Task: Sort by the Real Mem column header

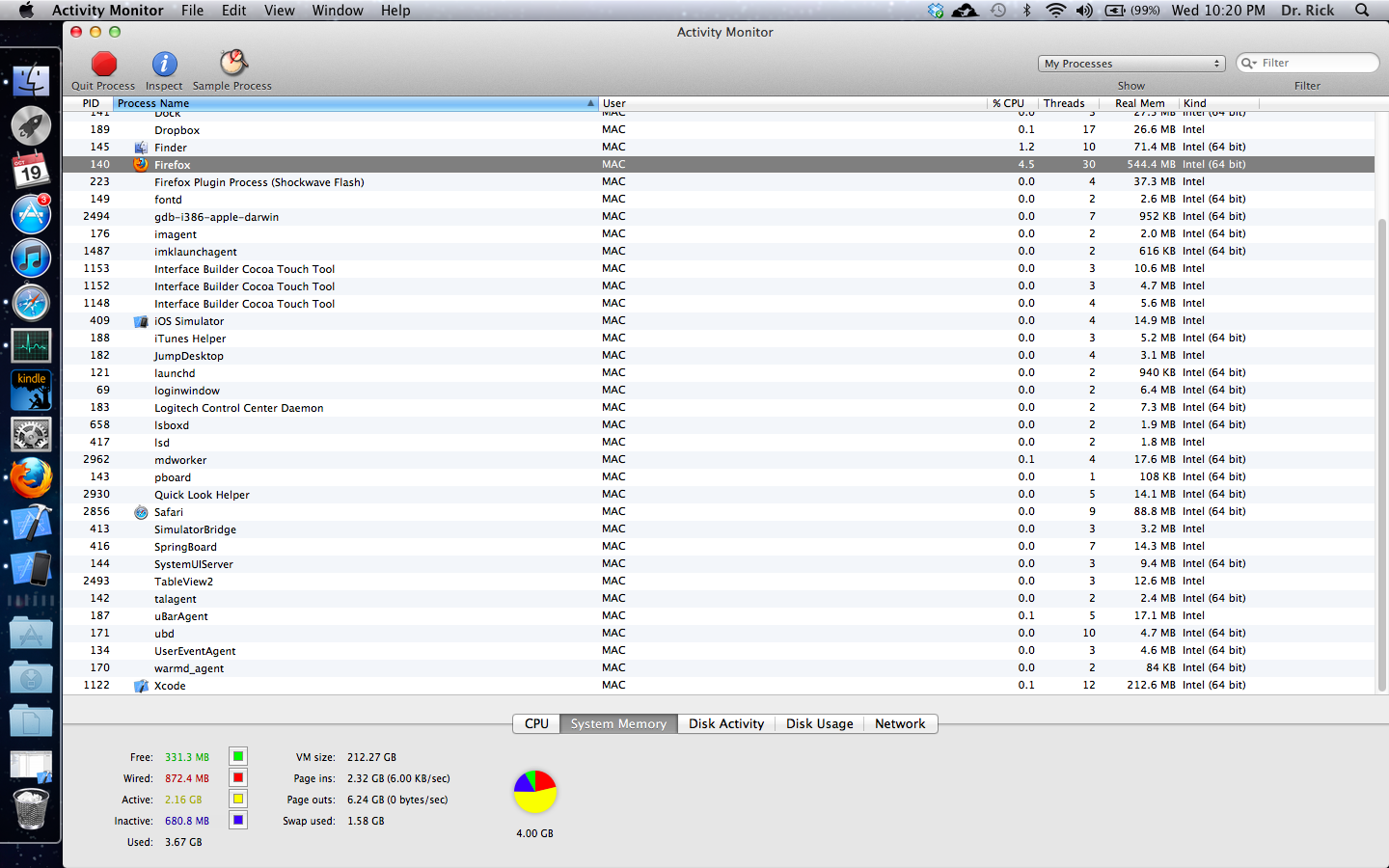Action: click(1139, 103)
